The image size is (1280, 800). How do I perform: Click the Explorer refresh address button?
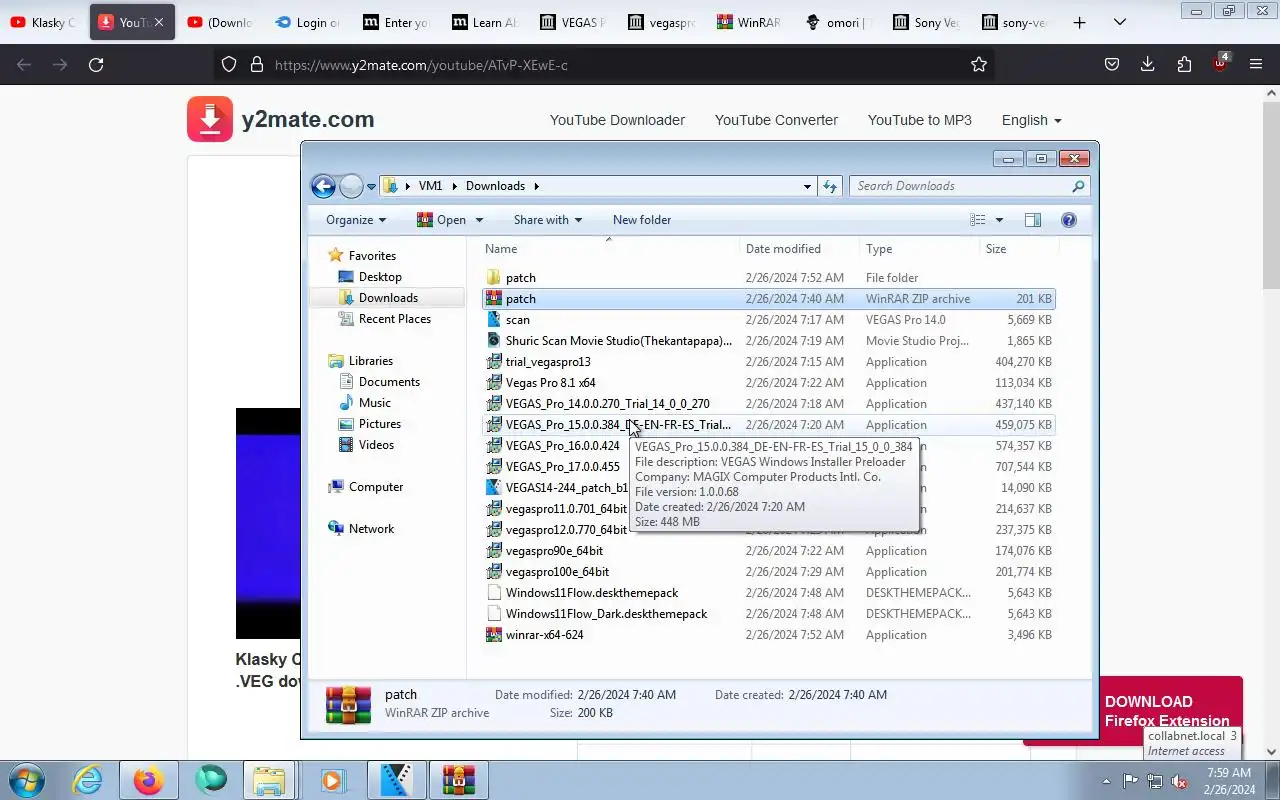tap(830, 186)
